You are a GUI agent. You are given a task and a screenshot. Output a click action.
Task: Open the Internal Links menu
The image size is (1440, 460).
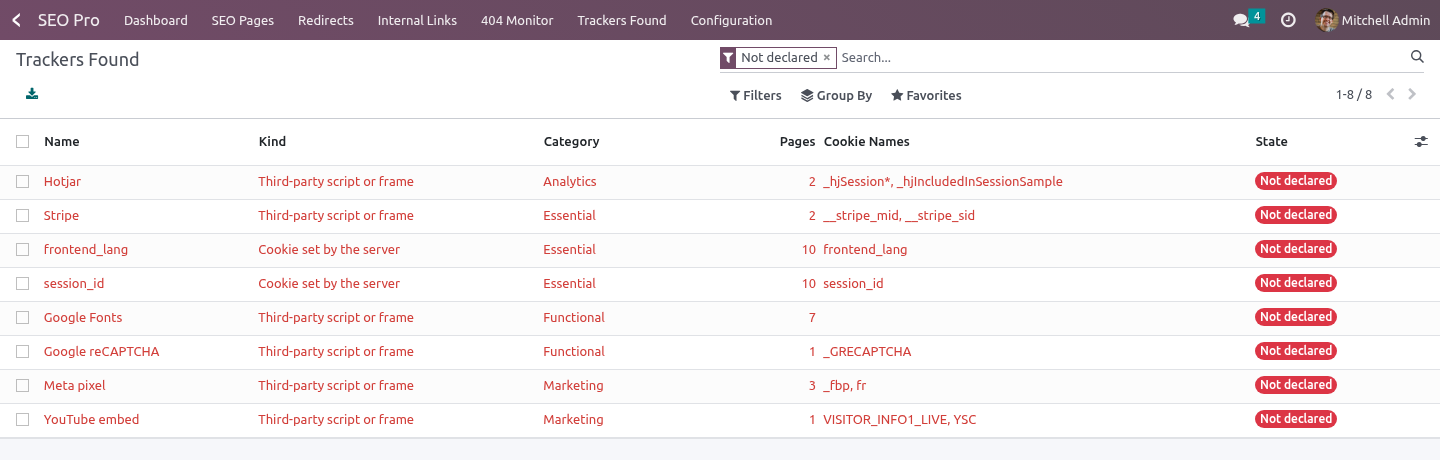tap(417, 20)
